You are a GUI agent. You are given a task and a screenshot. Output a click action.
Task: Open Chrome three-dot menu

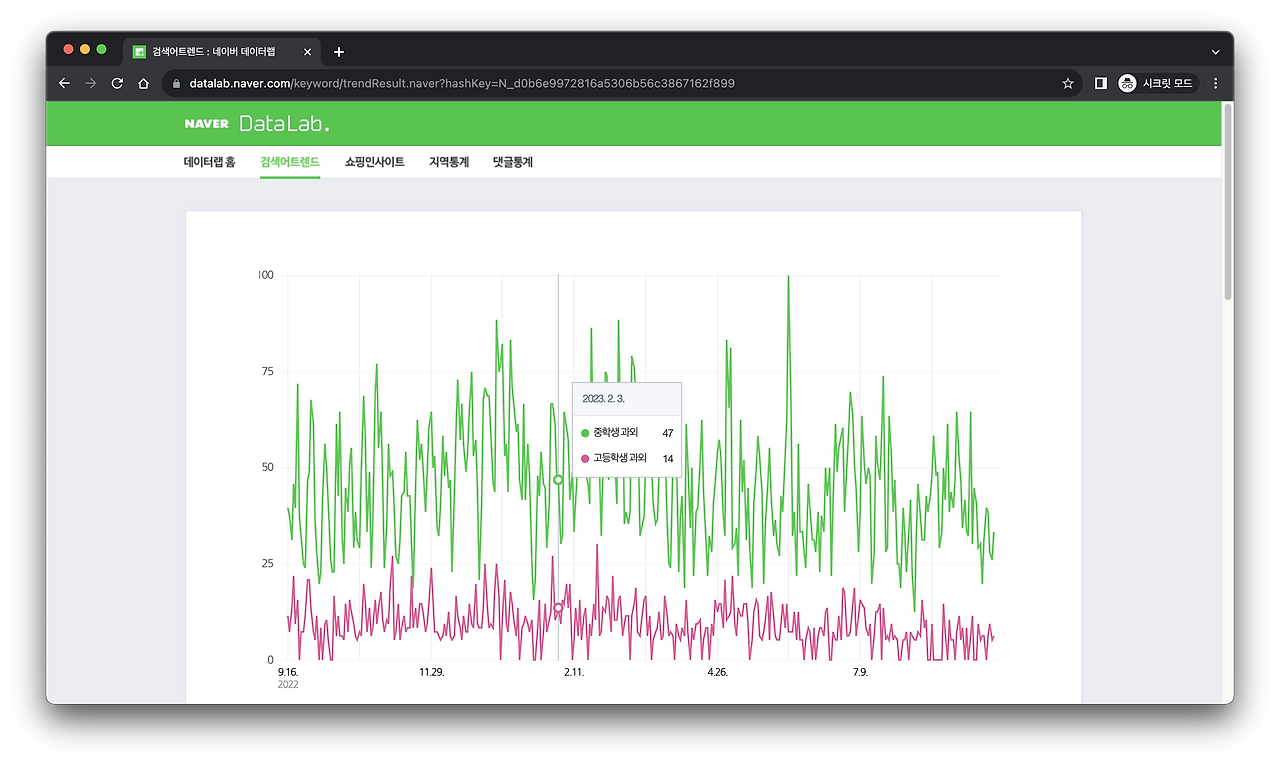pos(1216,83)
